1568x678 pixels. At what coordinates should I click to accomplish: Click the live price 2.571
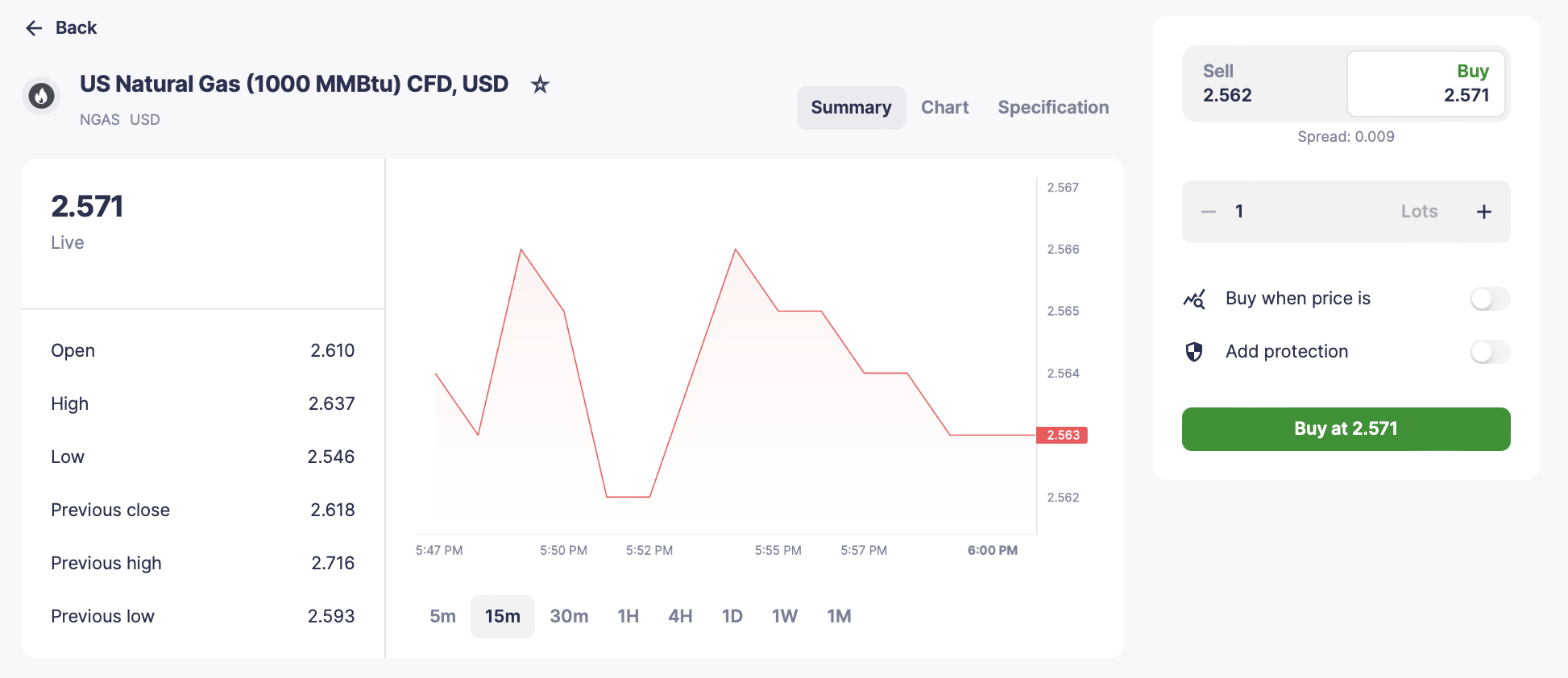pyautogui.click(x=87, y=207)
